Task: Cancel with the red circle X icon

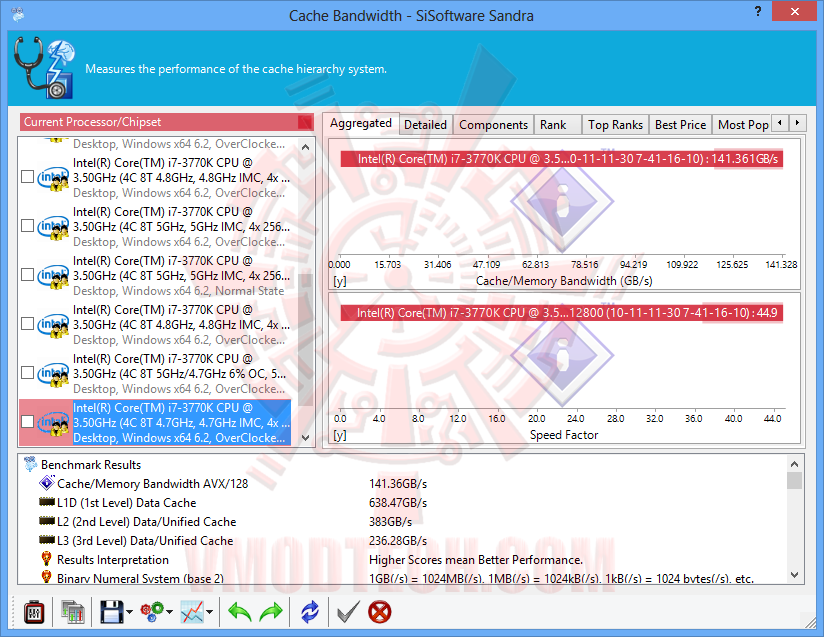Action: pos(379,612)
